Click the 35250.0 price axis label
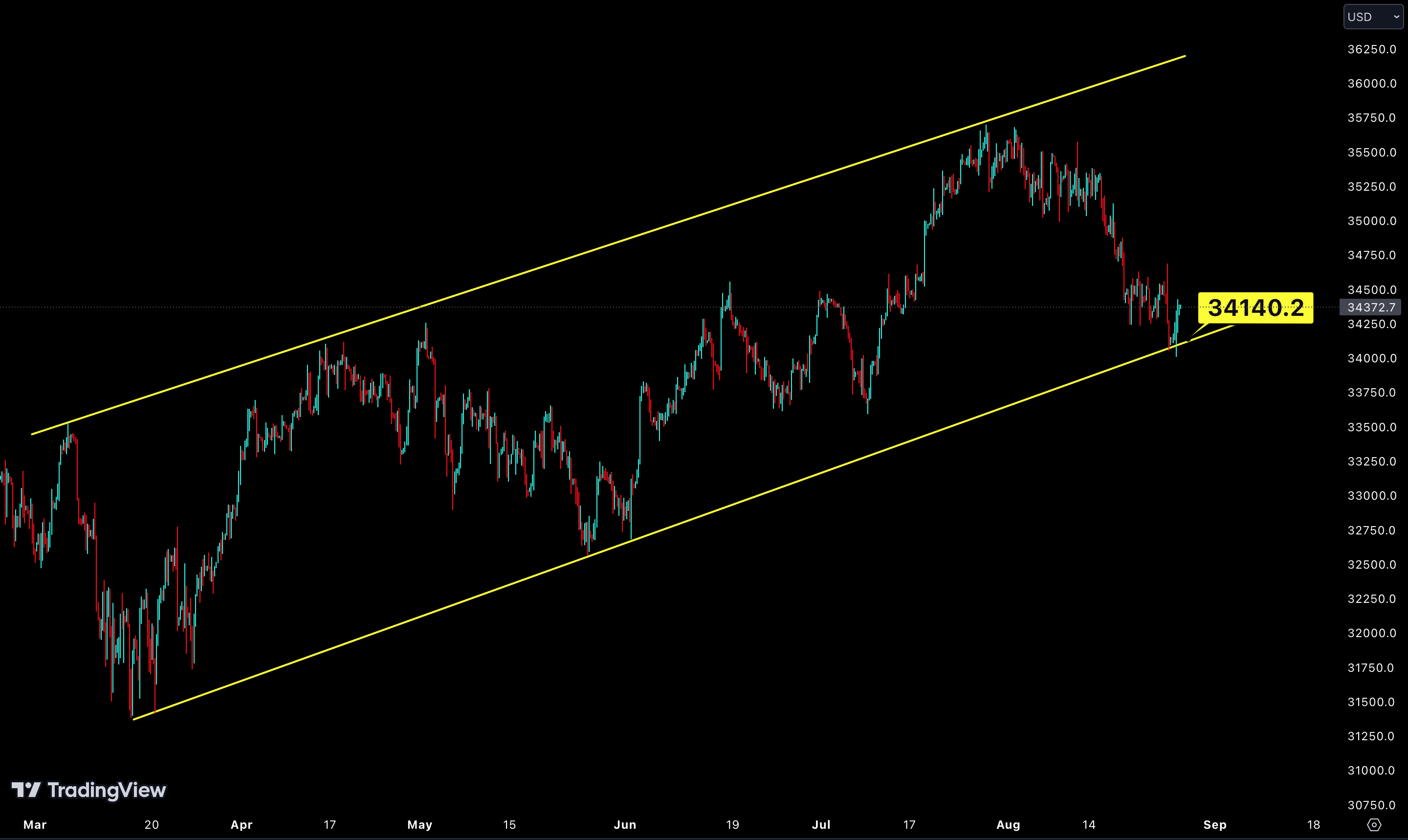The width and height of the screenshot is (1408, 840). (x=1372, y=187)
